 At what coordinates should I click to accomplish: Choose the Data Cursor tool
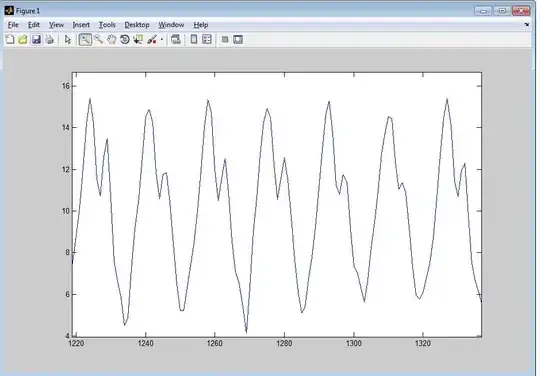138,40
